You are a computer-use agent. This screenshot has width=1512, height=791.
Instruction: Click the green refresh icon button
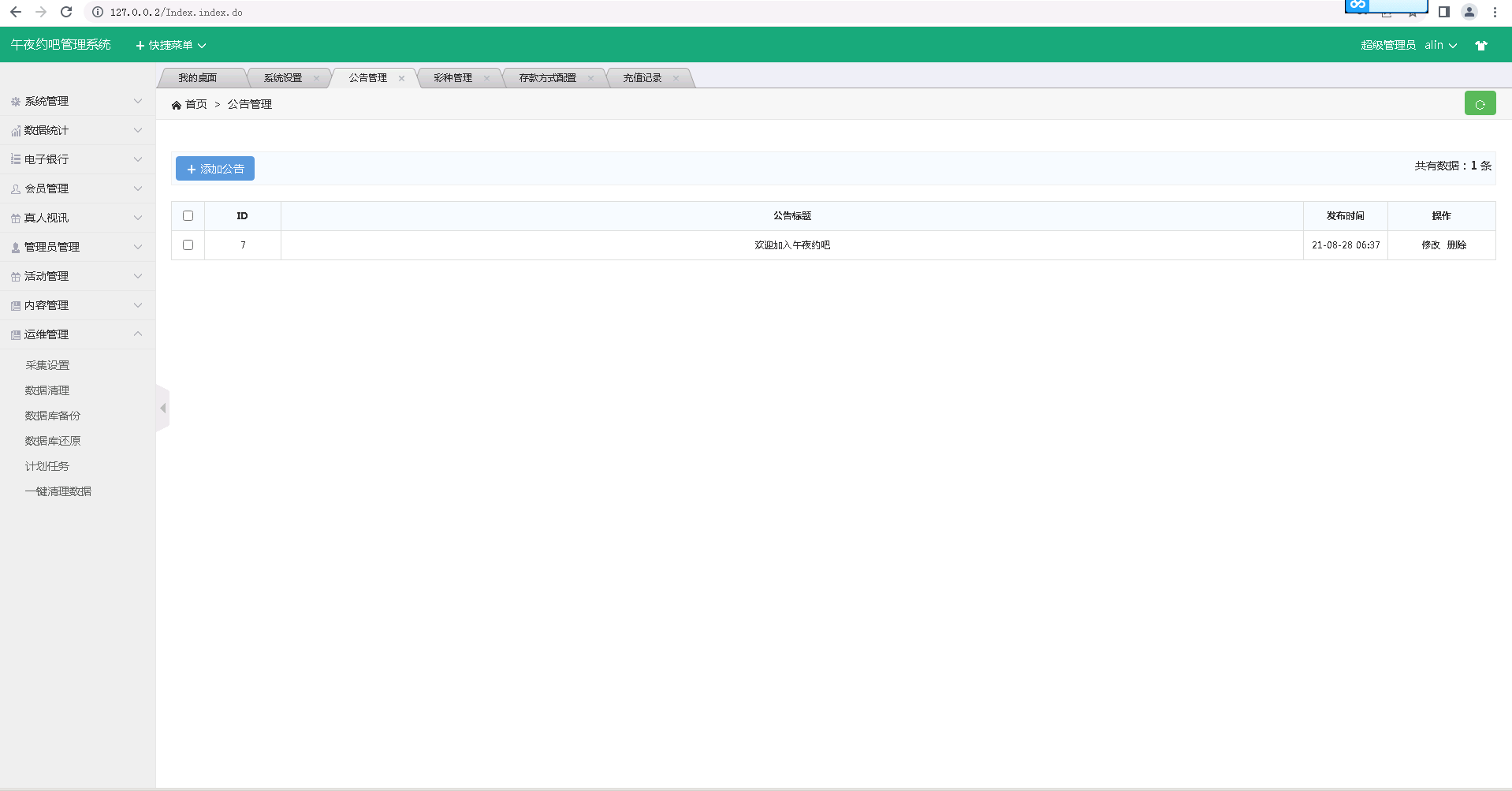click(1480, 104)
